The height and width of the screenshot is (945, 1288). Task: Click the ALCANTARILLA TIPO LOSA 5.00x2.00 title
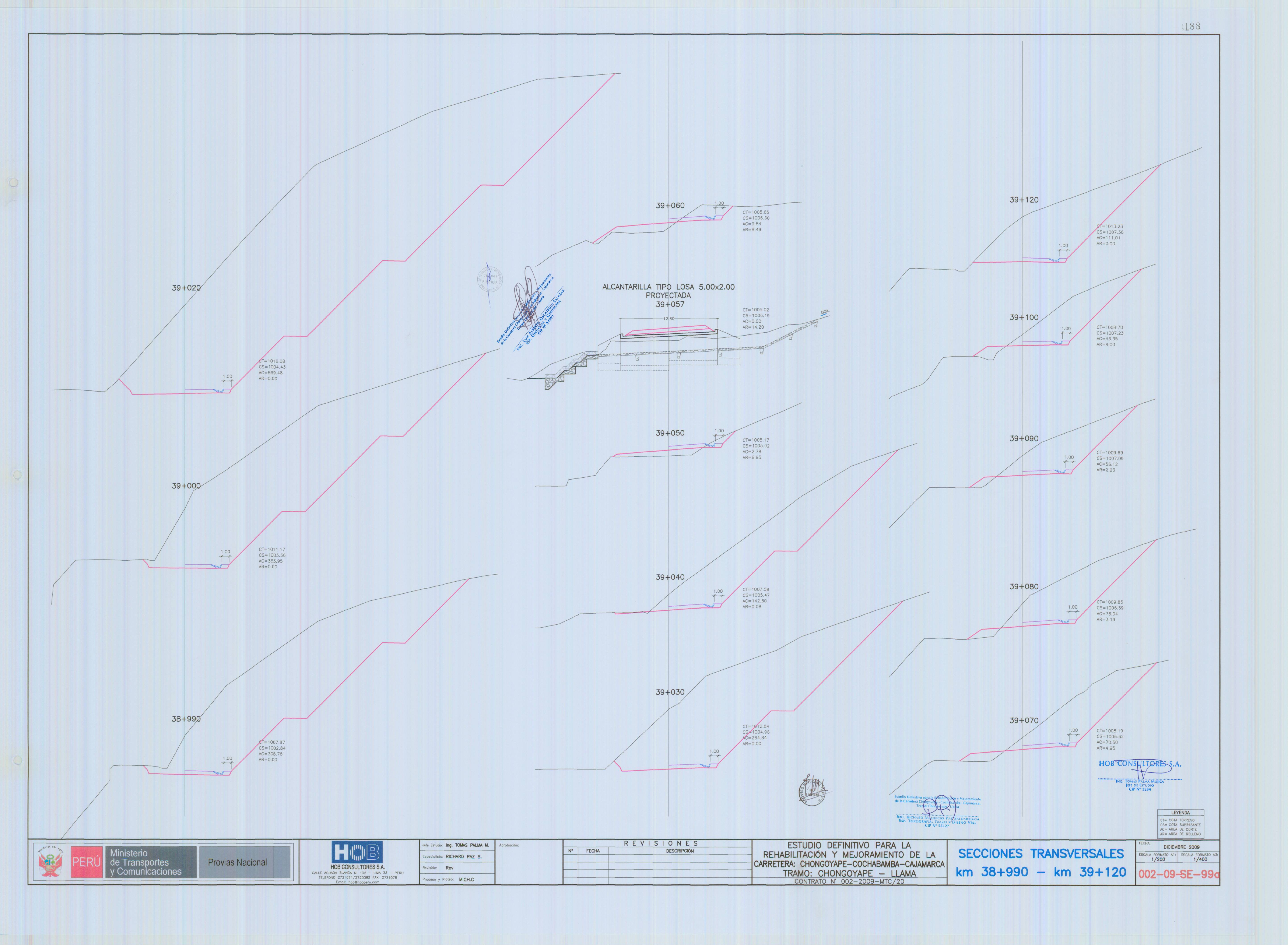click(x=668, y=287)
